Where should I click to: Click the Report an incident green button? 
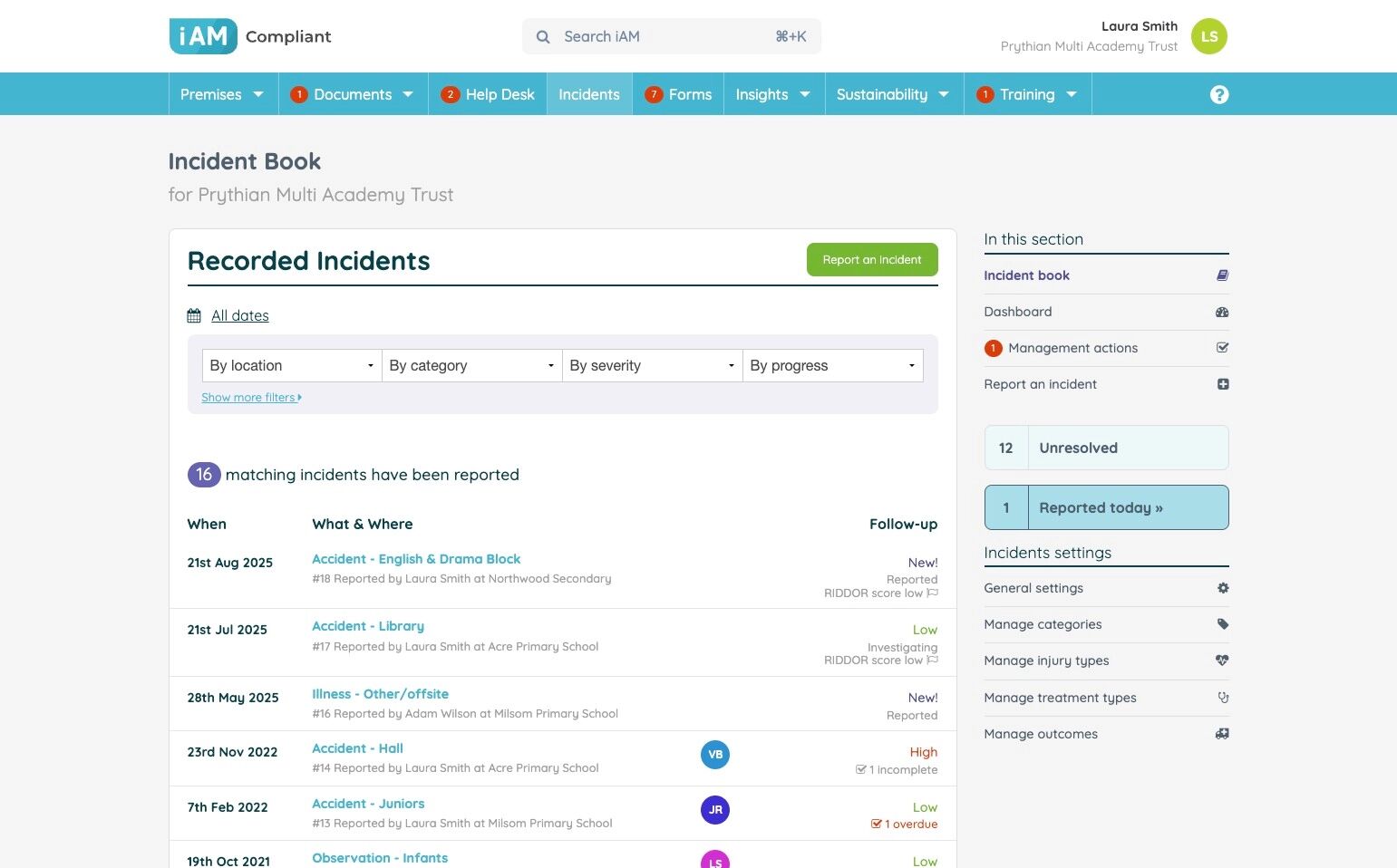tap(872, 260)
